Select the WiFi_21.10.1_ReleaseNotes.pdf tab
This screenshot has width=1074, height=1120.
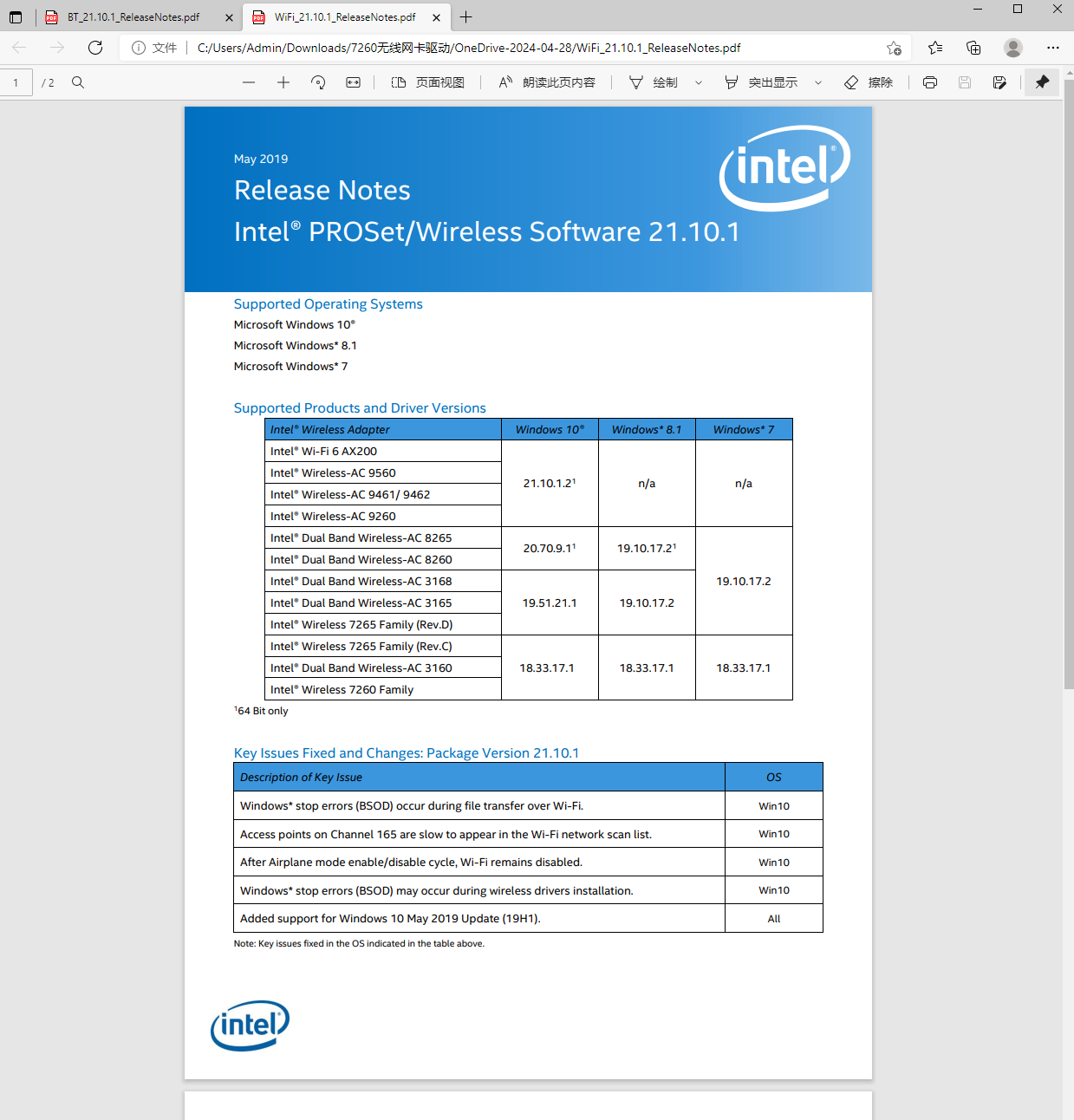(347, 16)
